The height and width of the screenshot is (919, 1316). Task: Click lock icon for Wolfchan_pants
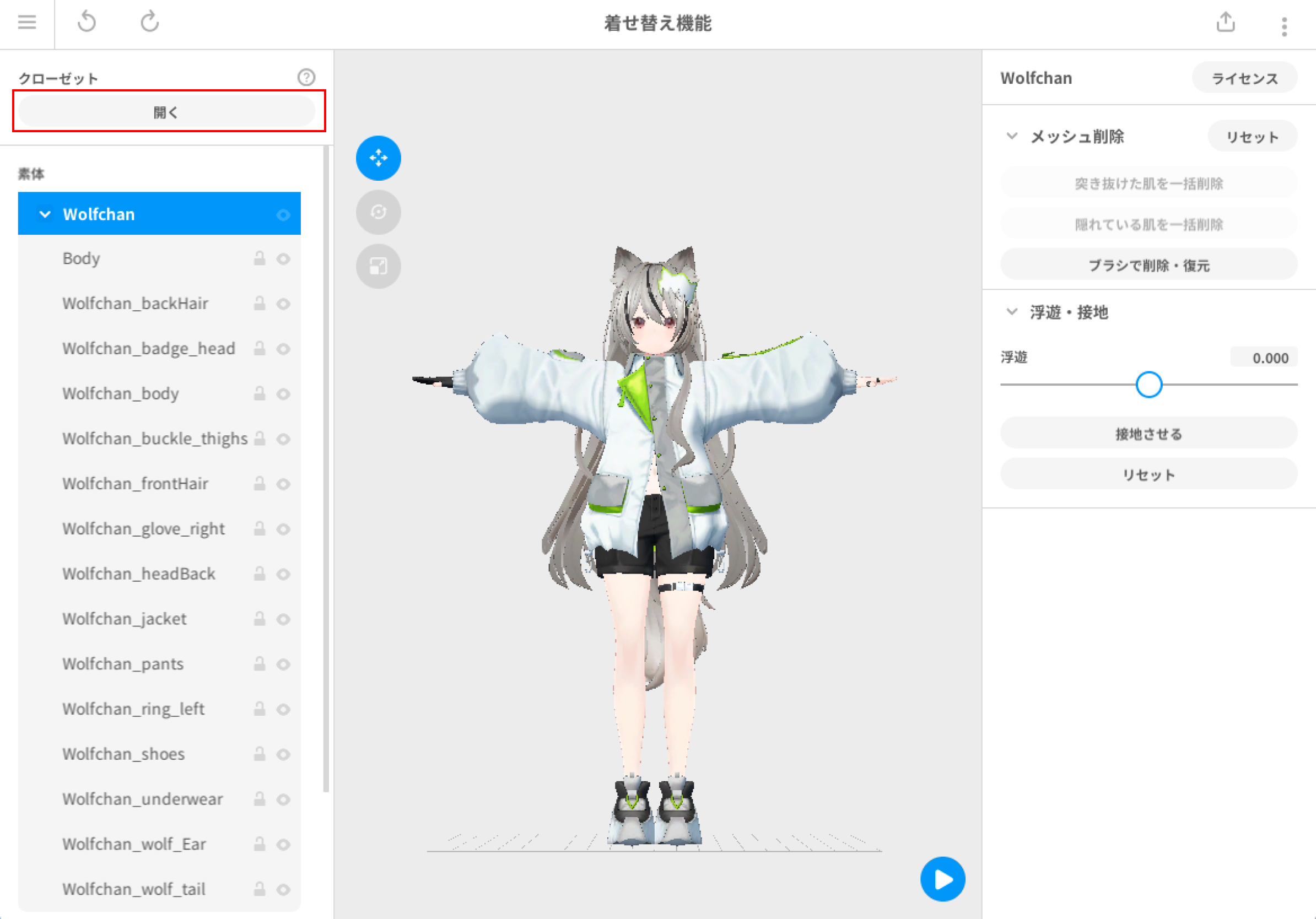(x=260, y=663)
